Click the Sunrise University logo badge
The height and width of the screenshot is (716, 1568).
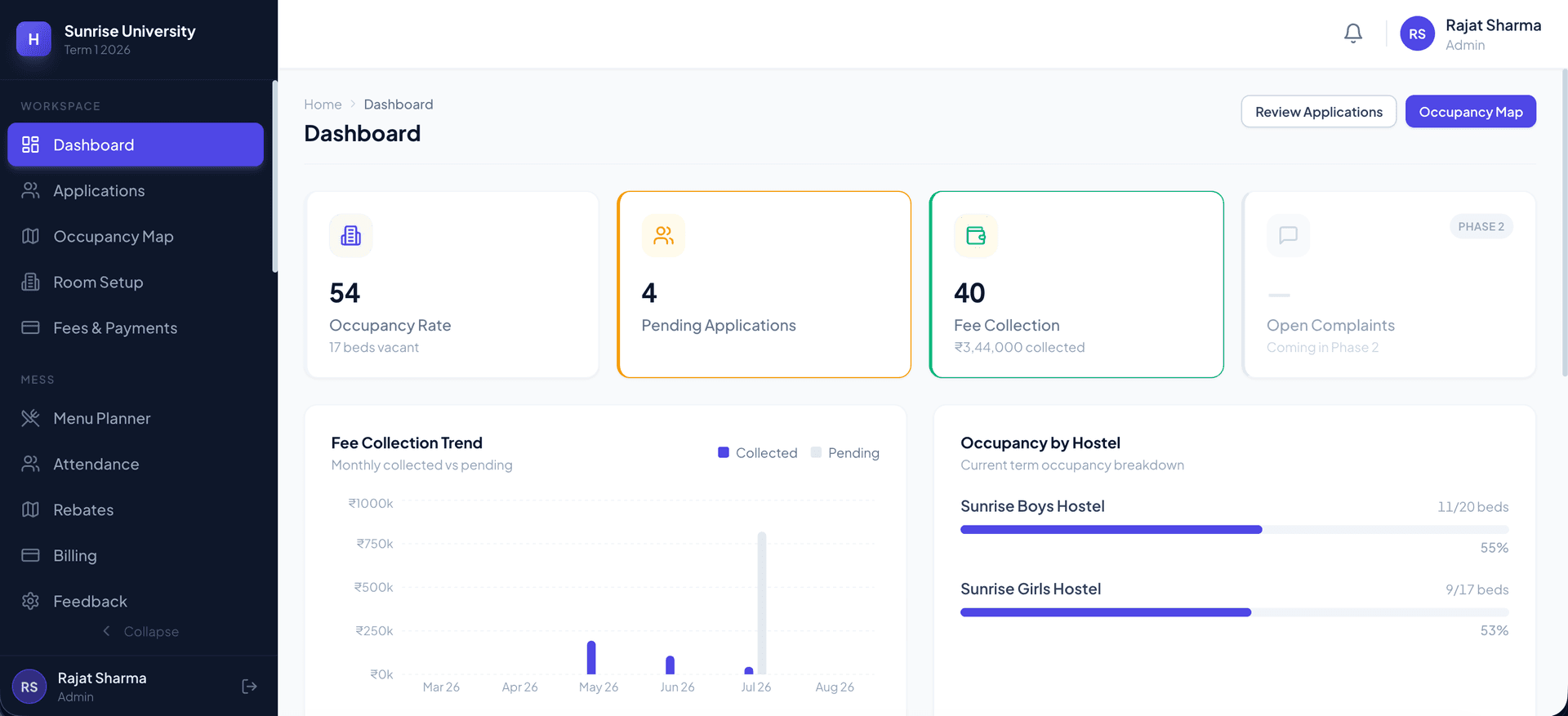[33, 39]
